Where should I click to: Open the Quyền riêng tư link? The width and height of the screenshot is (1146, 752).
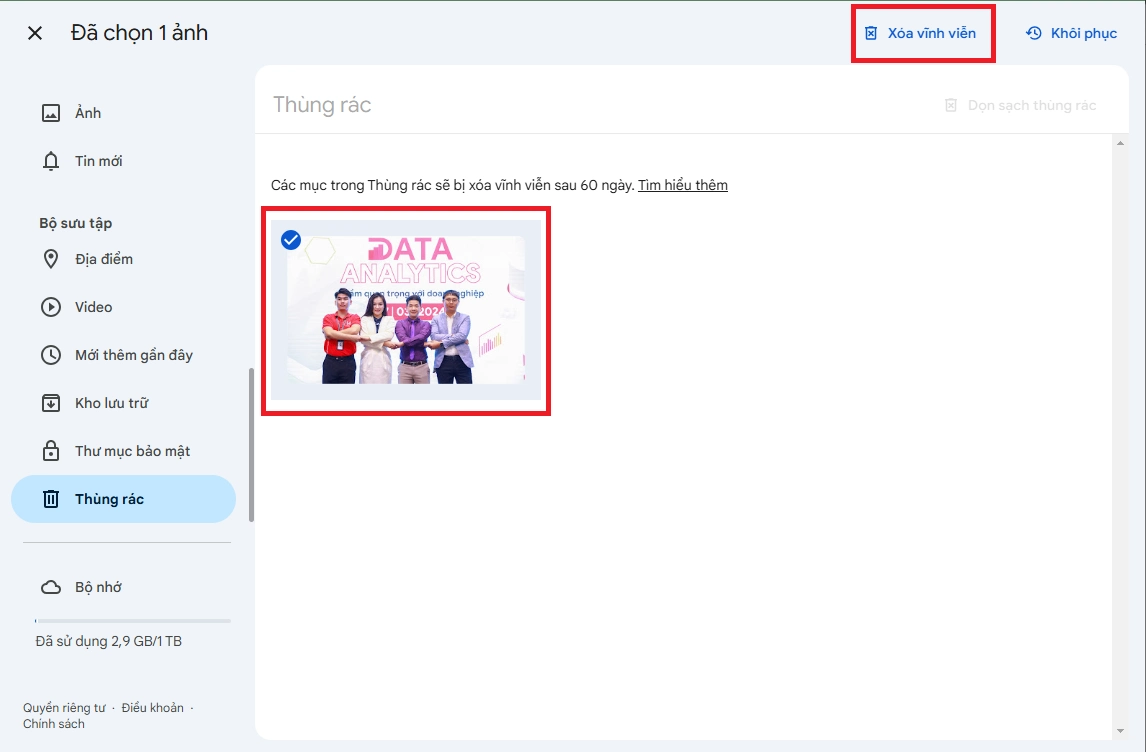(x=64, y=707)
